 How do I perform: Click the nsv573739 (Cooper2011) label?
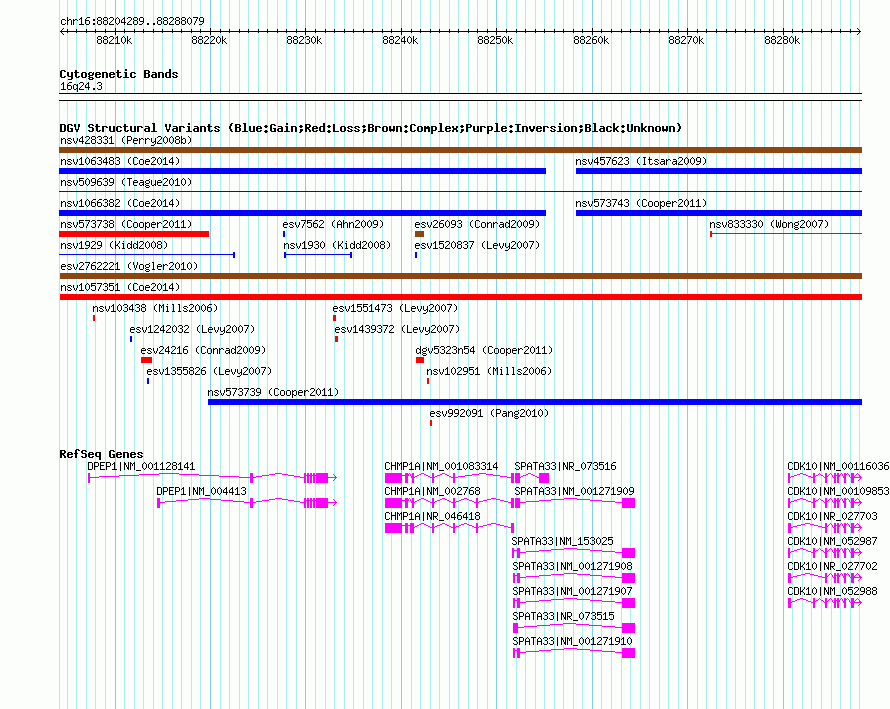(x=273, y=392)
